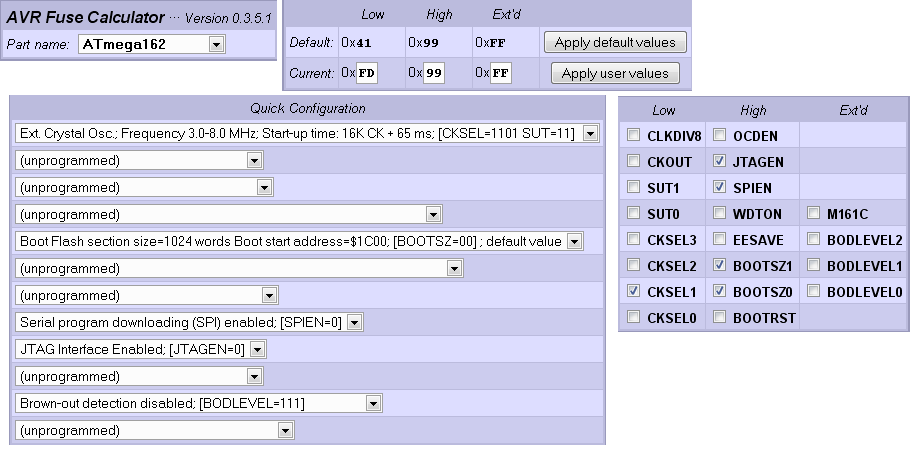Open the unprogrammed dropdown above Boot Flash section
This screenshot has height=451, width=915.
click(x=228, y=214)
